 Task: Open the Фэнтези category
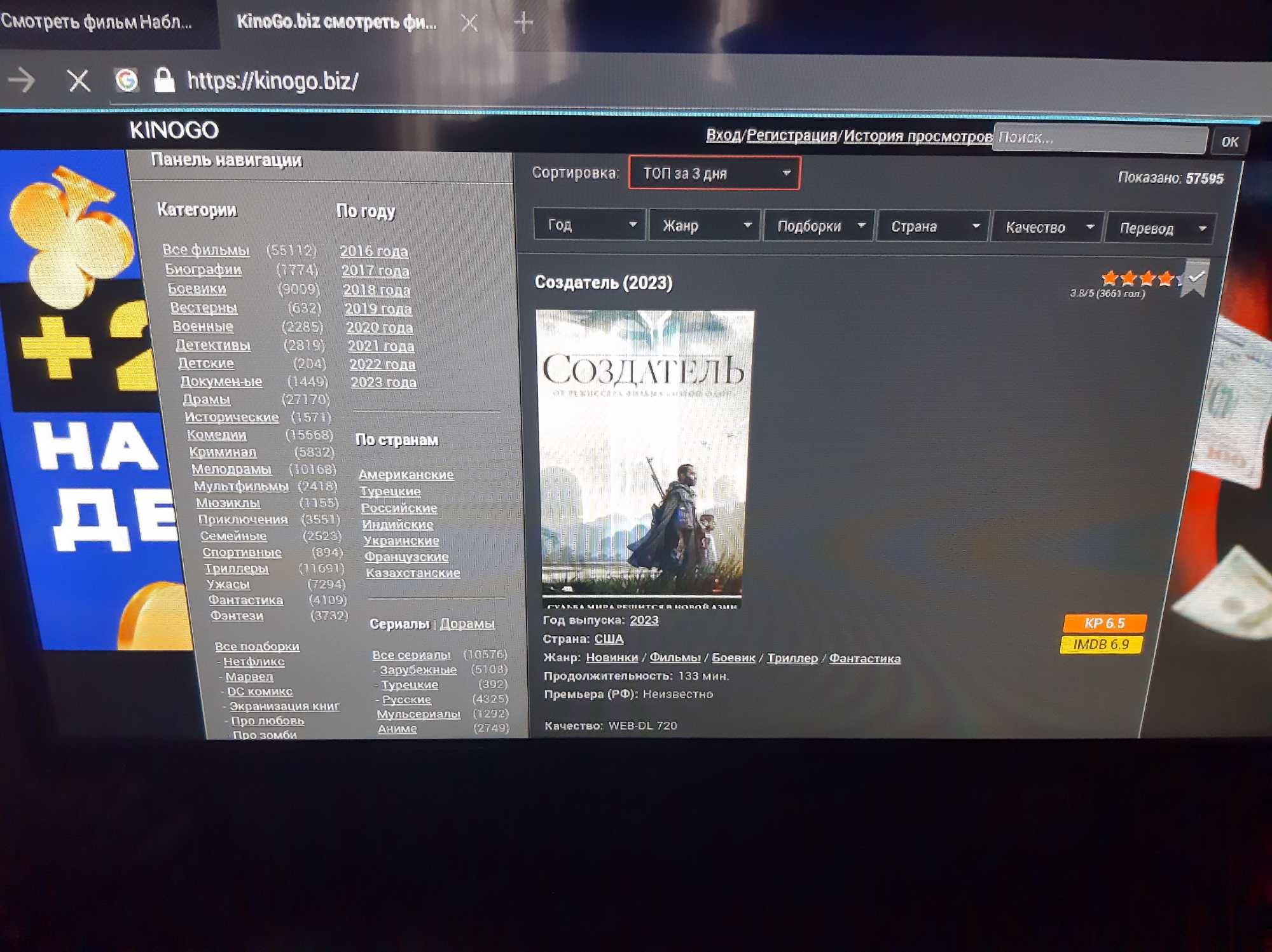point(237,616)
